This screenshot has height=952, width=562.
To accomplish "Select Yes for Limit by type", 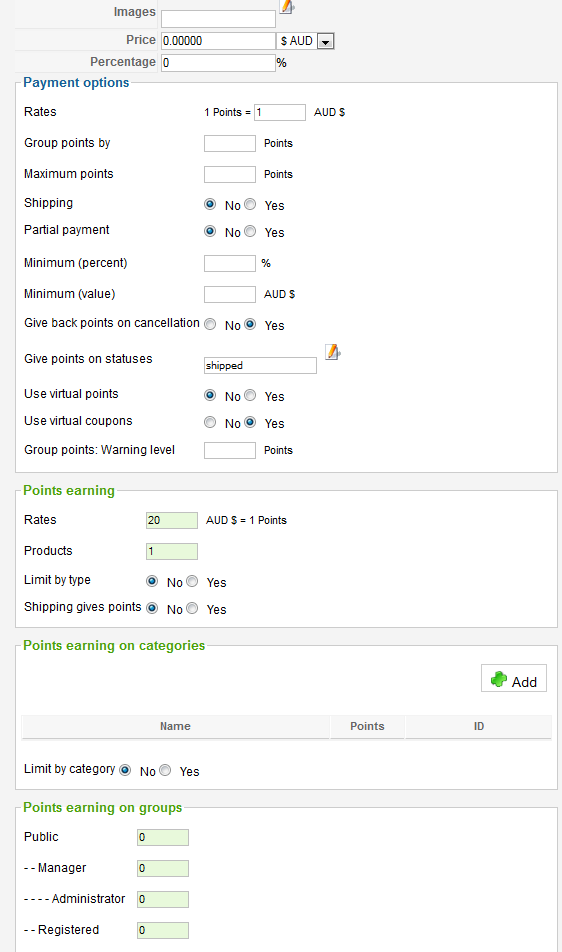I will [192, 581].
